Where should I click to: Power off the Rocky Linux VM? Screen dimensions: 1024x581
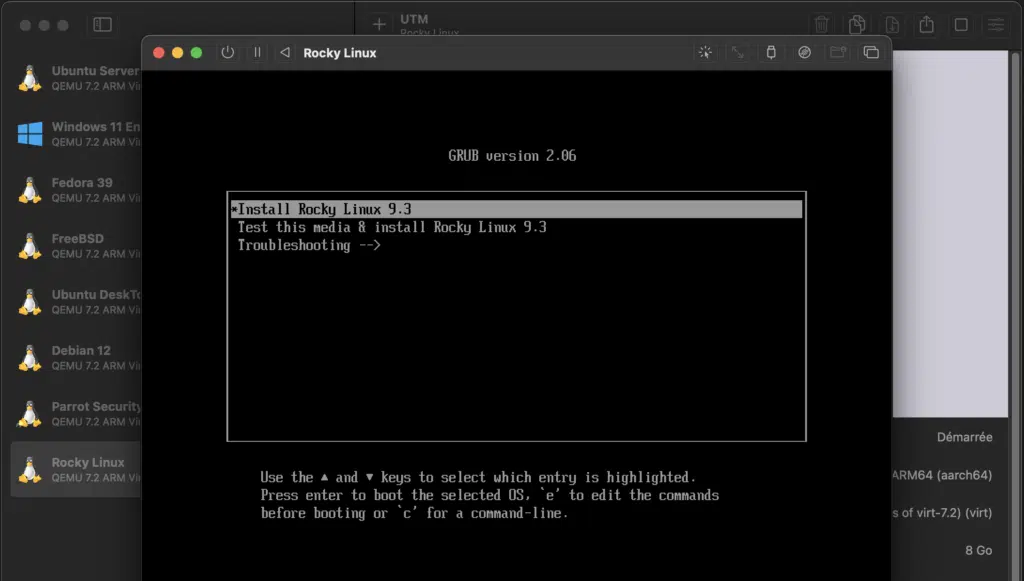click(x=227, y=52)
